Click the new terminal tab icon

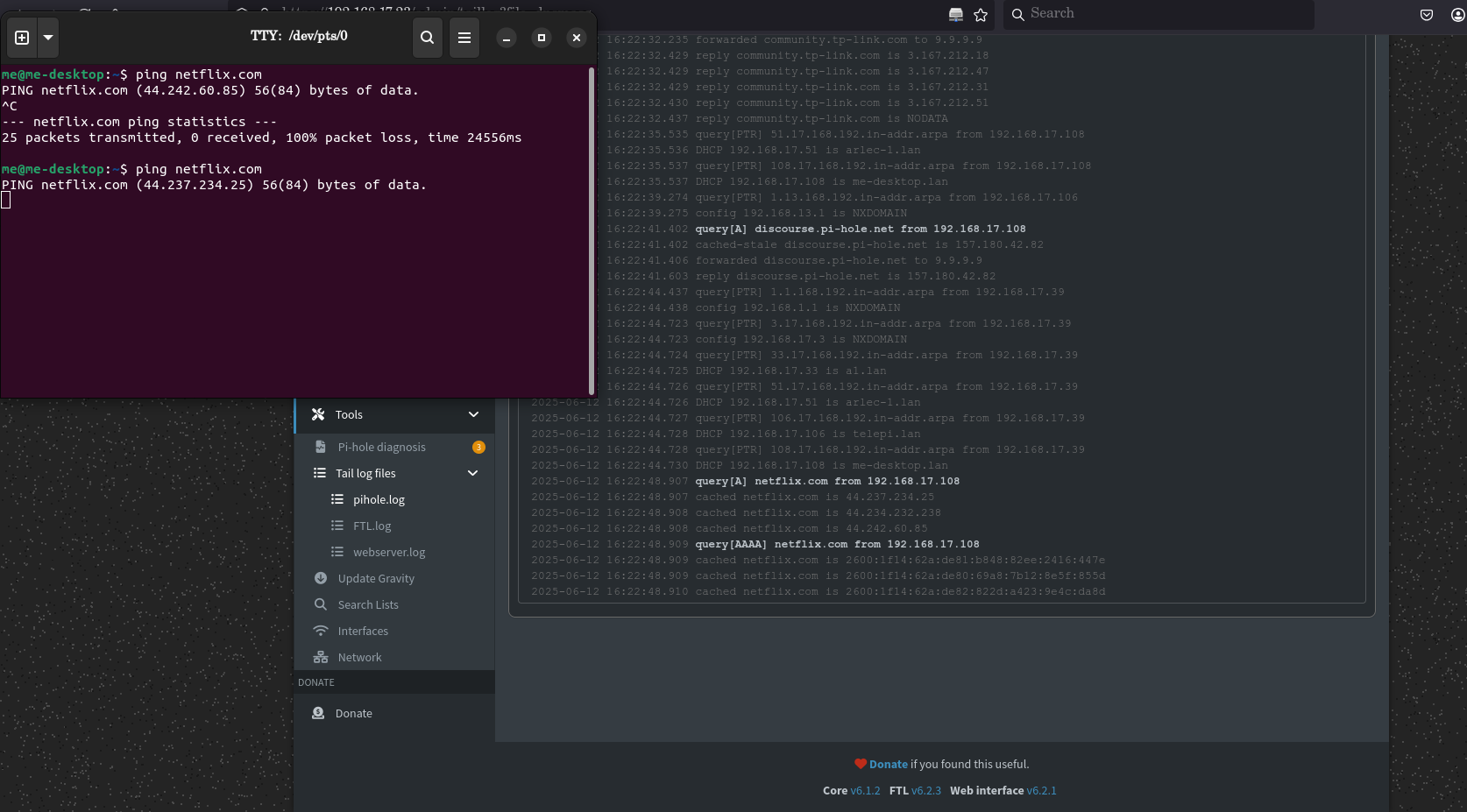coord(23,38)
